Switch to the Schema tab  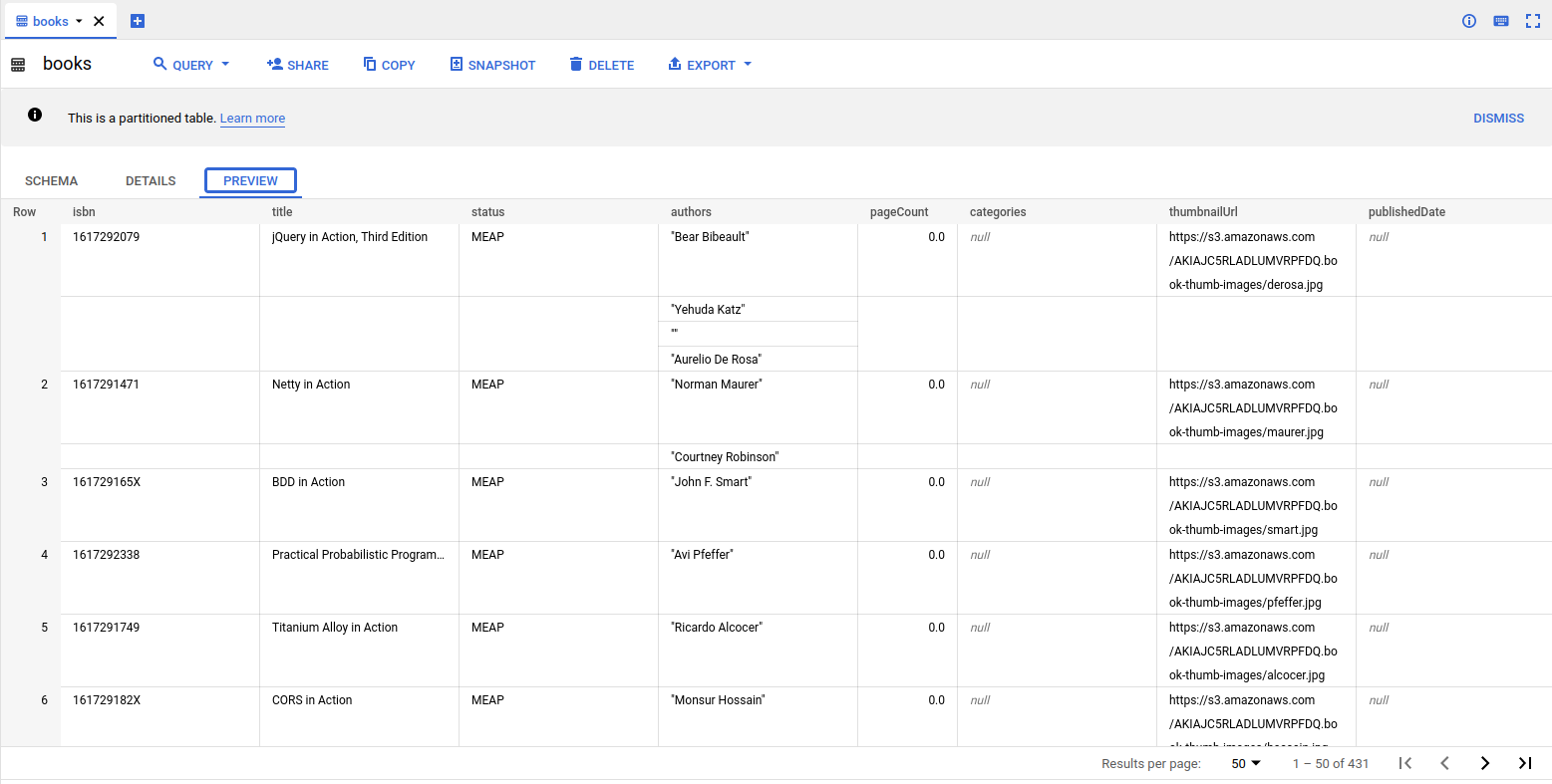[51, 180]
